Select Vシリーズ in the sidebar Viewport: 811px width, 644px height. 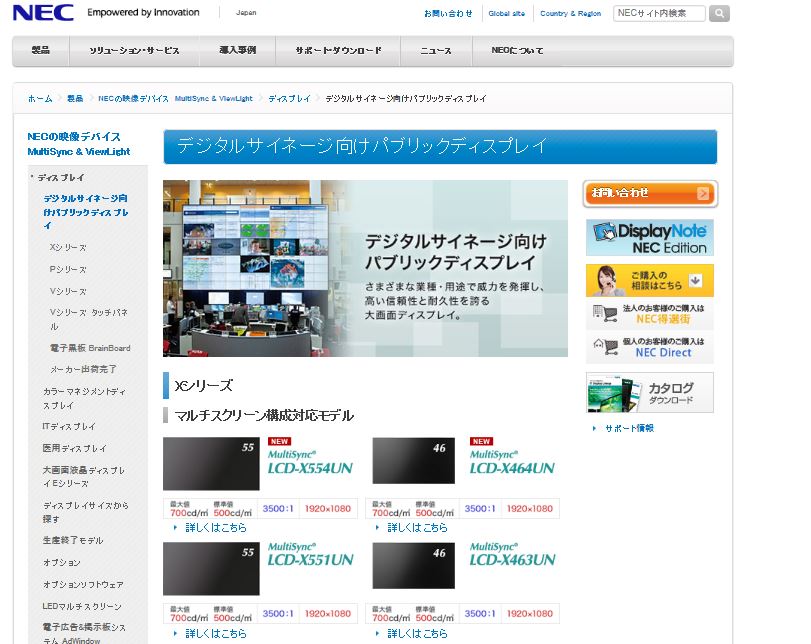68,291
